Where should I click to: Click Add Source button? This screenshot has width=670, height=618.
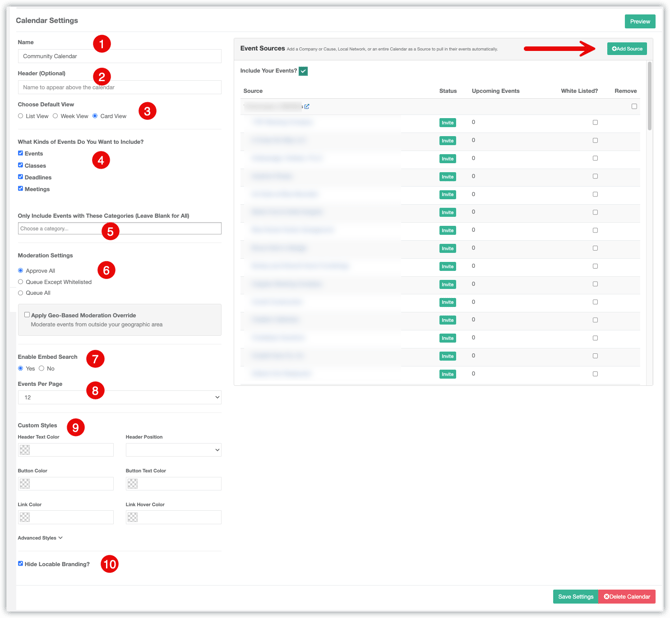(627, 49)
